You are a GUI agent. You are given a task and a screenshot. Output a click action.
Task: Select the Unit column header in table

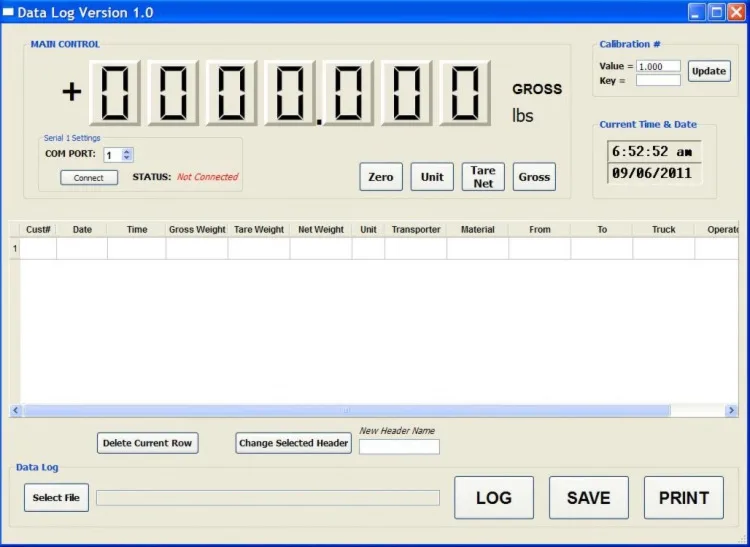(368, 230)
